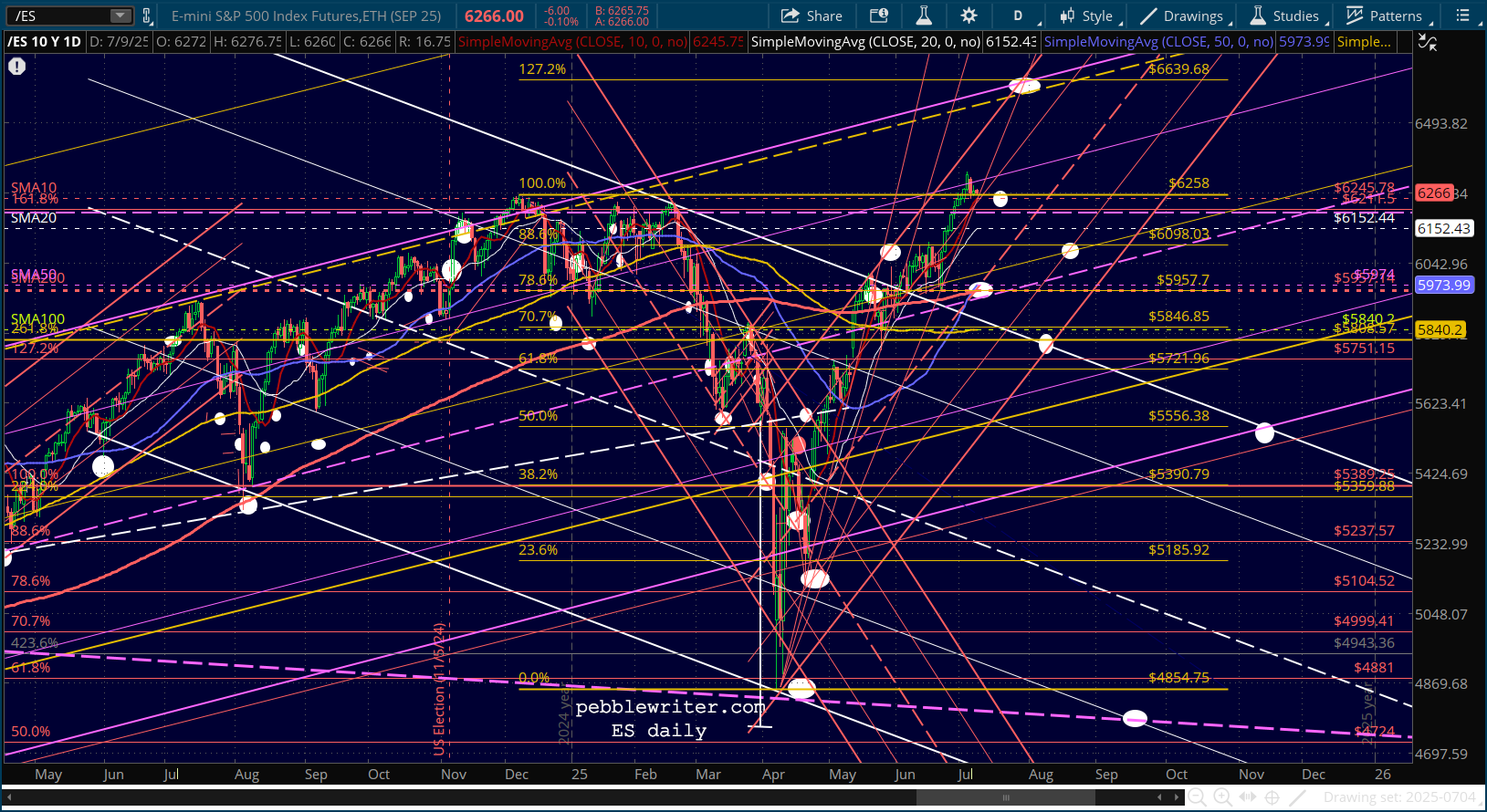Click the exclamation notice icon on chart
This screenshot has width=1487, height=812.
(x=16, y=67)
